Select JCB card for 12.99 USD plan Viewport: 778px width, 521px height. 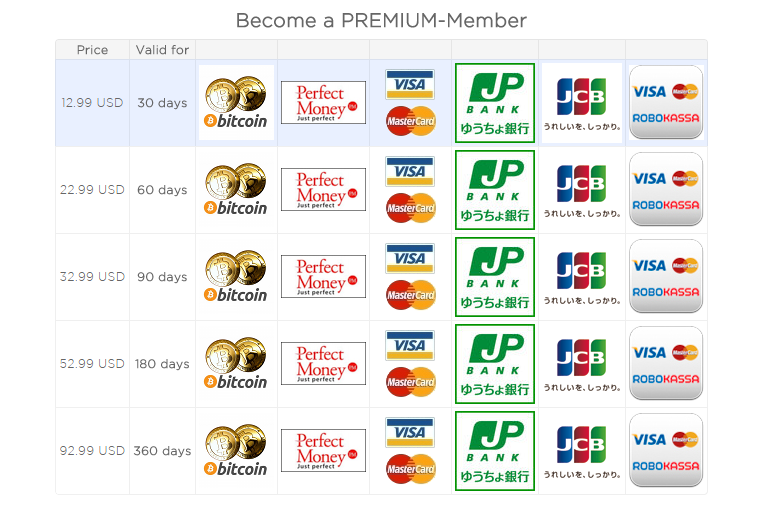pyautogui.click(x=582, y=103)
